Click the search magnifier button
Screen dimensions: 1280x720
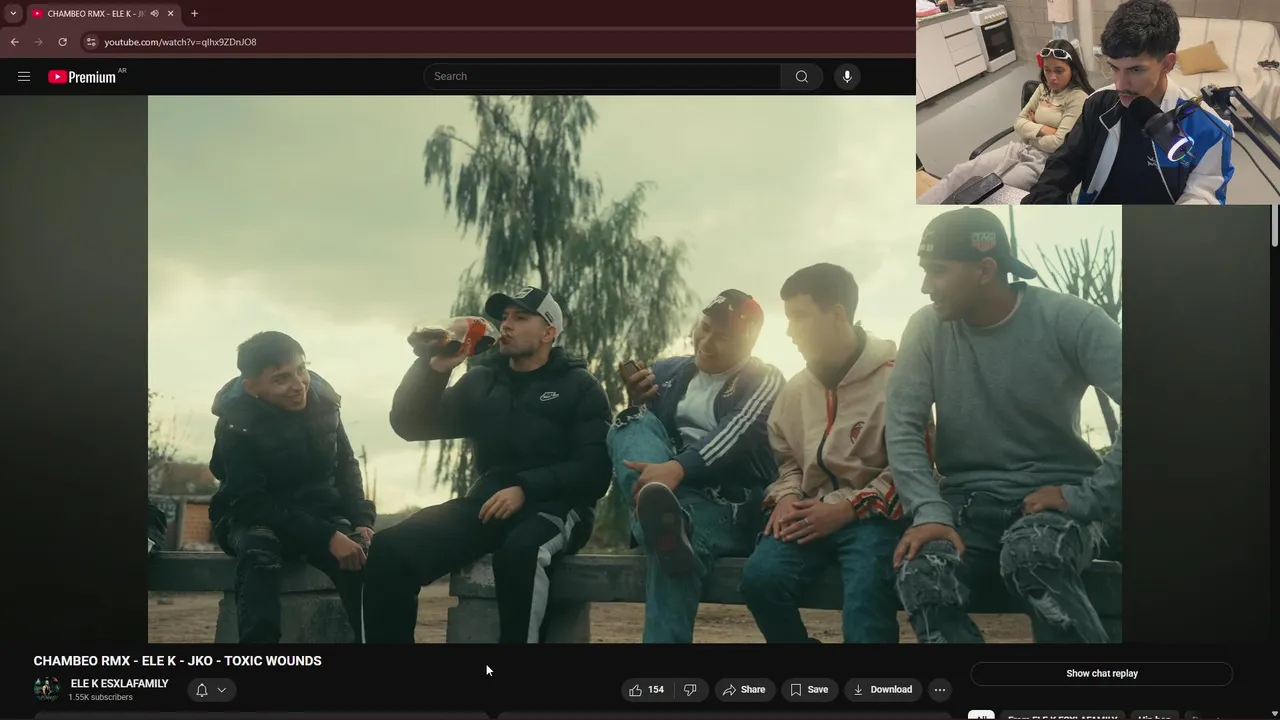801,76
